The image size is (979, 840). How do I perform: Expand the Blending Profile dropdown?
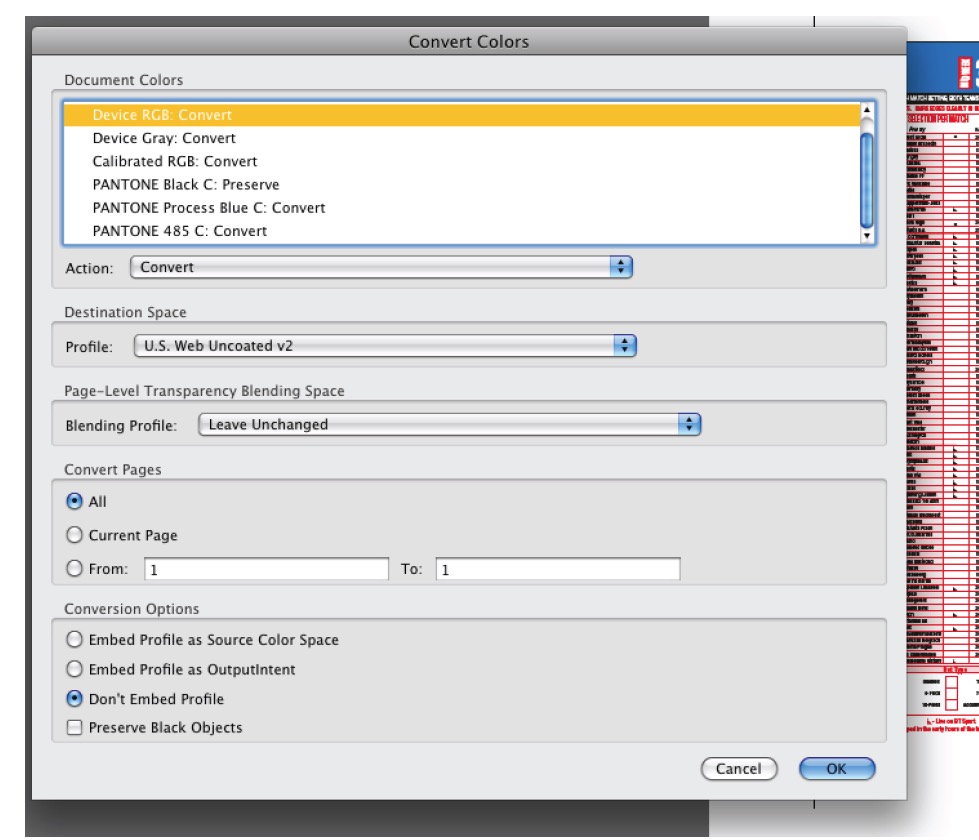click(450, 424)
